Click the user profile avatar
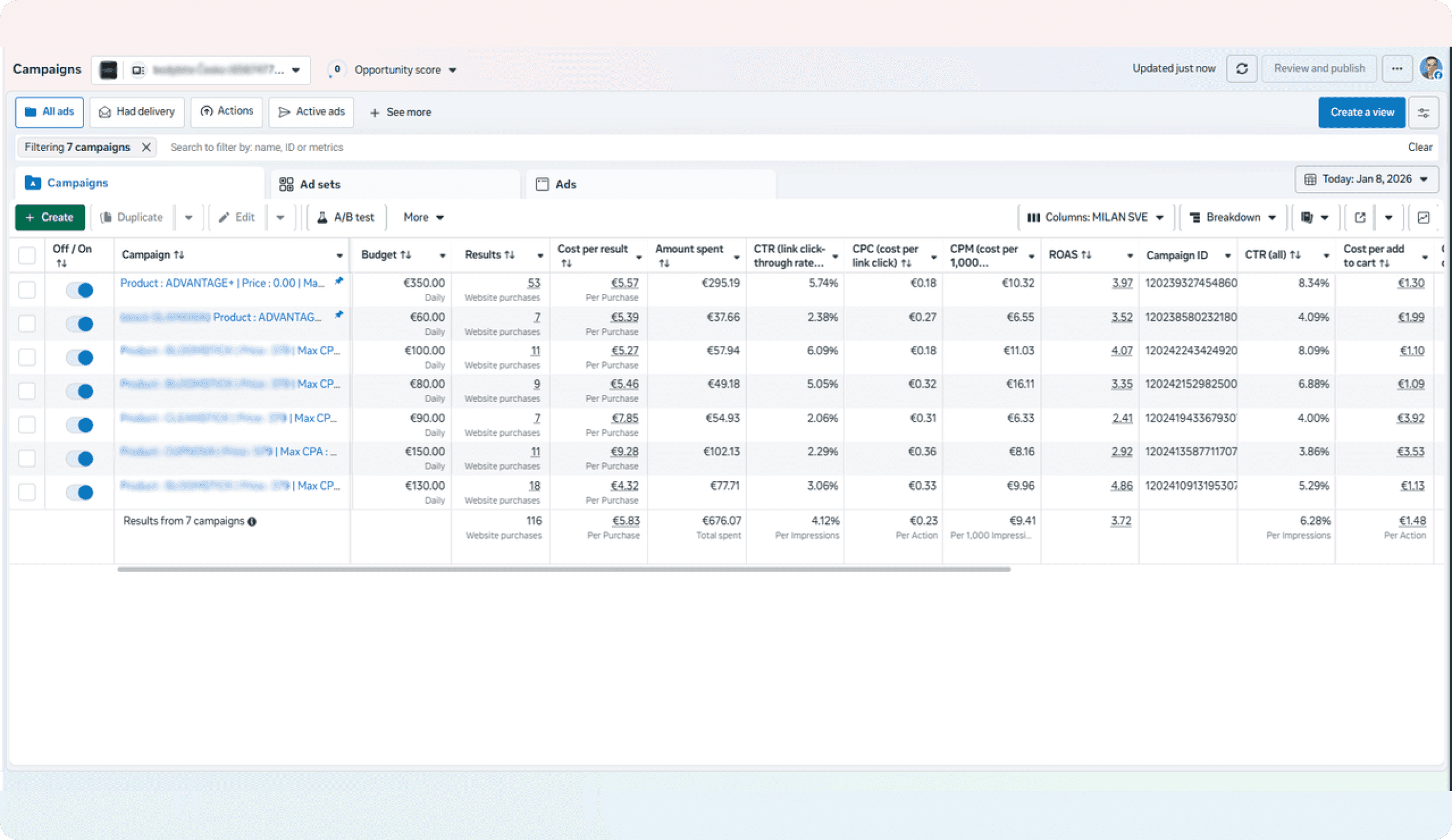 tap(1431, 69)
